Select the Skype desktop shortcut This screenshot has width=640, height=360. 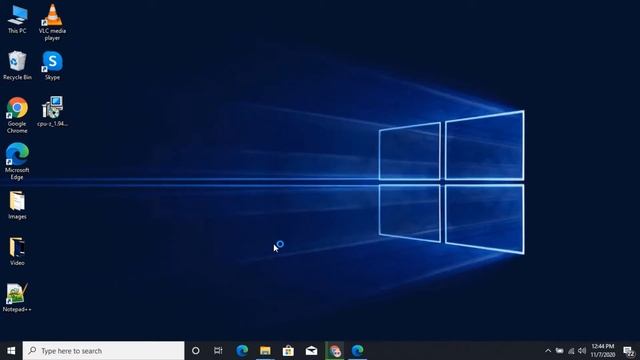pos(52,66)
